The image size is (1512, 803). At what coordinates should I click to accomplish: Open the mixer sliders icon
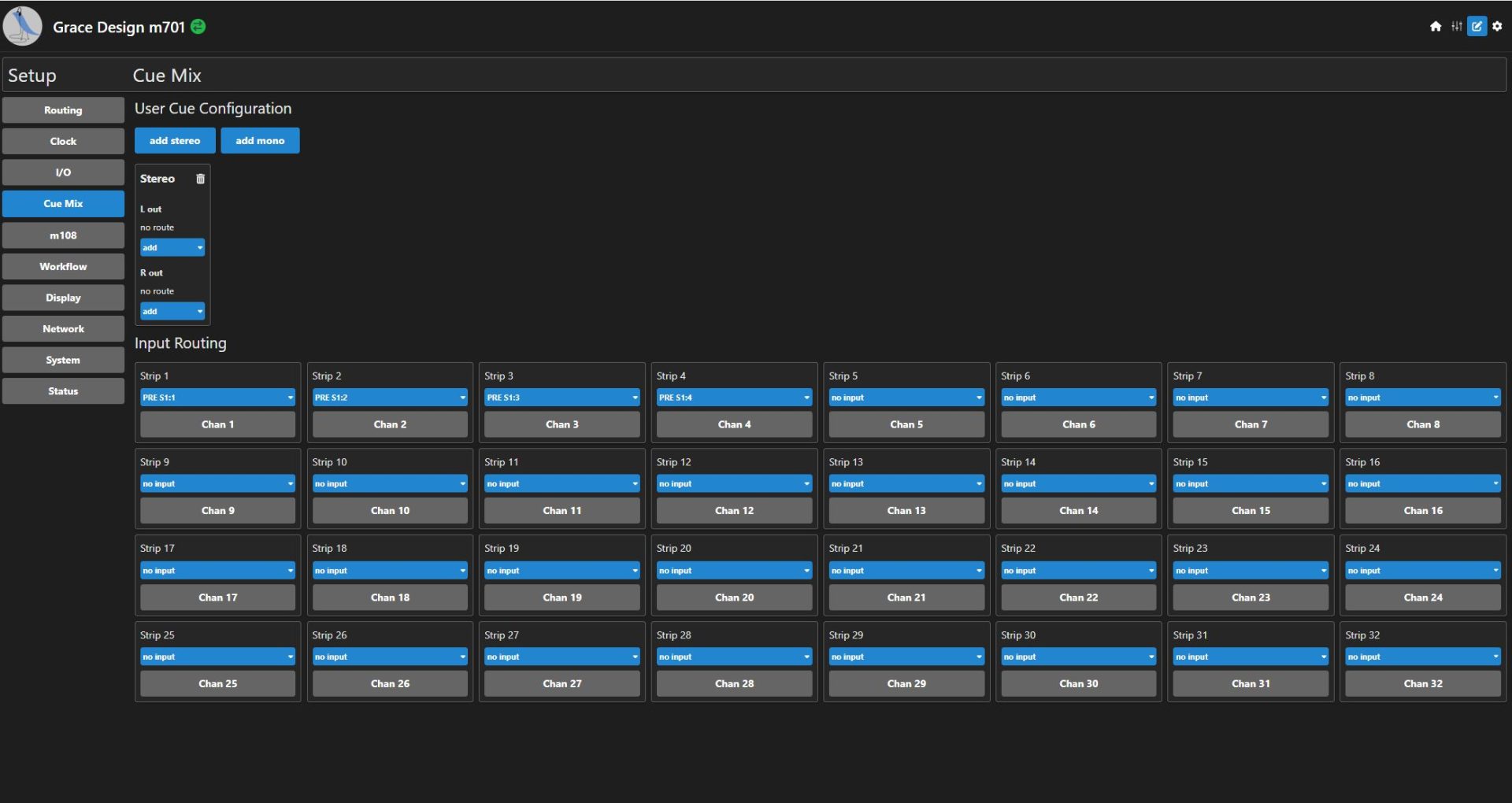(x=1456, y=27)
